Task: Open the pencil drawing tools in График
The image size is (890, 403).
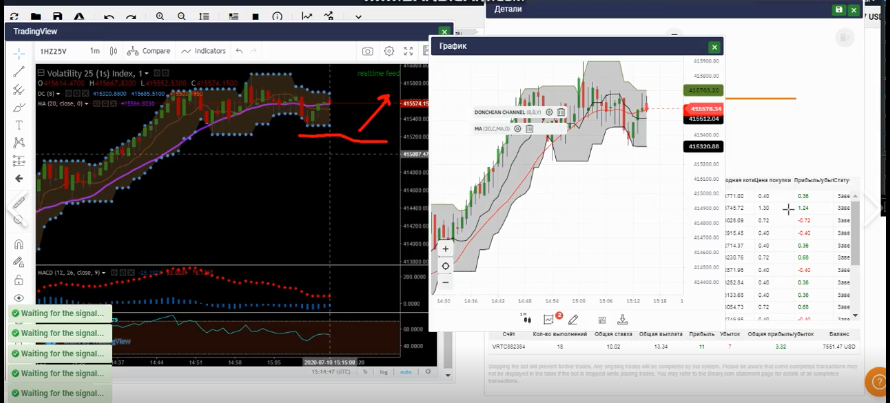Action: coord(573,320)
